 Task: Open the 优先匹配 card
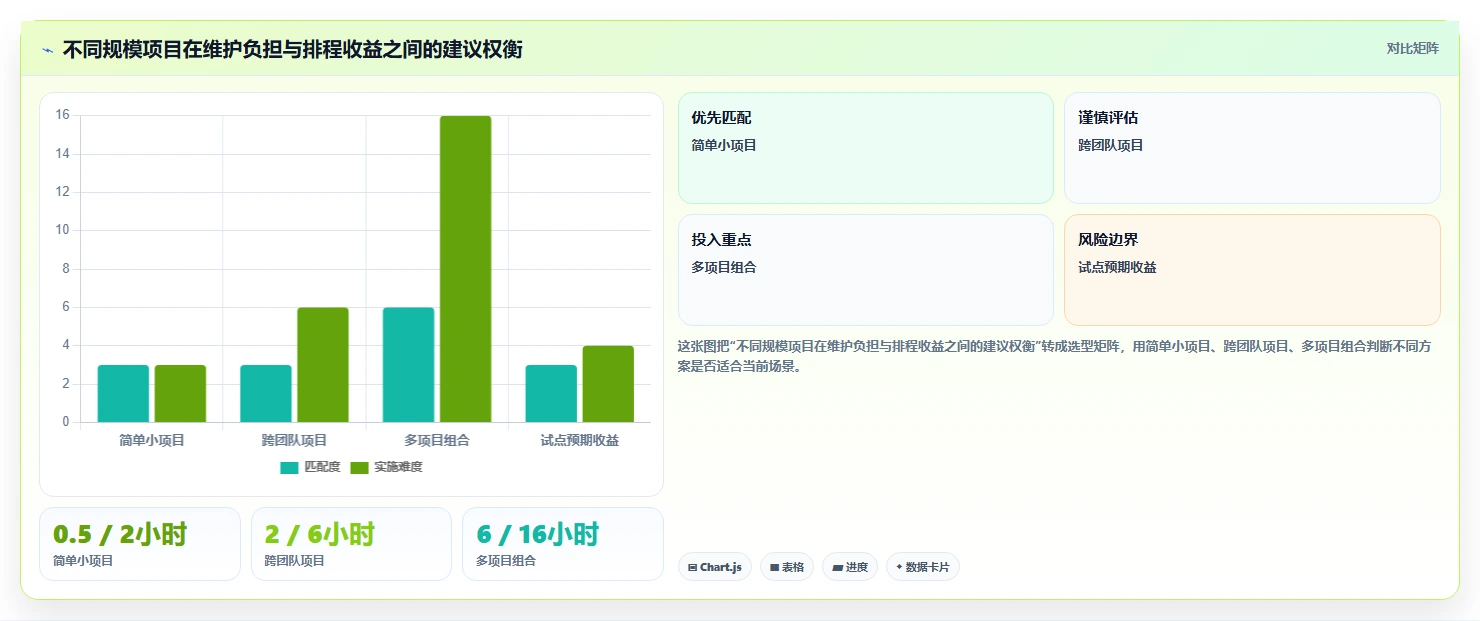(x=866, y=148)
